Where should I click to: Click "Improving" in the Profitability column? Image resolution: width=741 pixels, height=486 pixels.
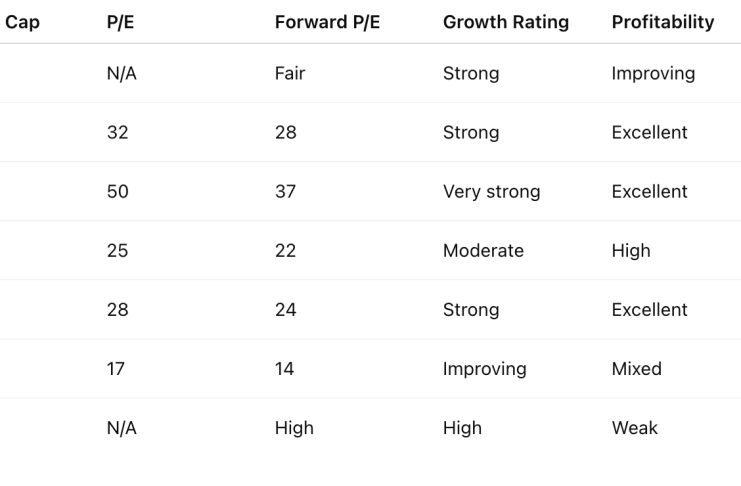652,74
